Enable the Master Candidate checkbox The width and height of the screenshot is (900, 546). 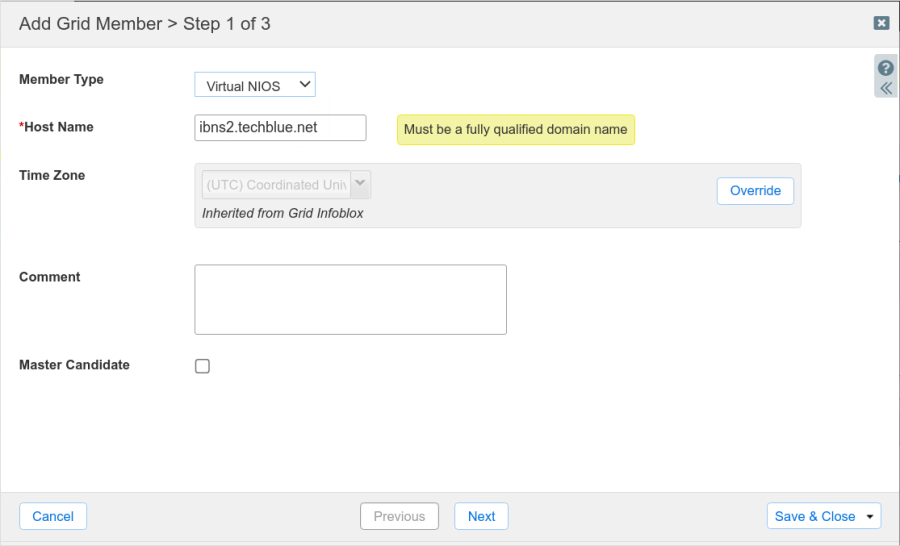click(x=202, y=366)
